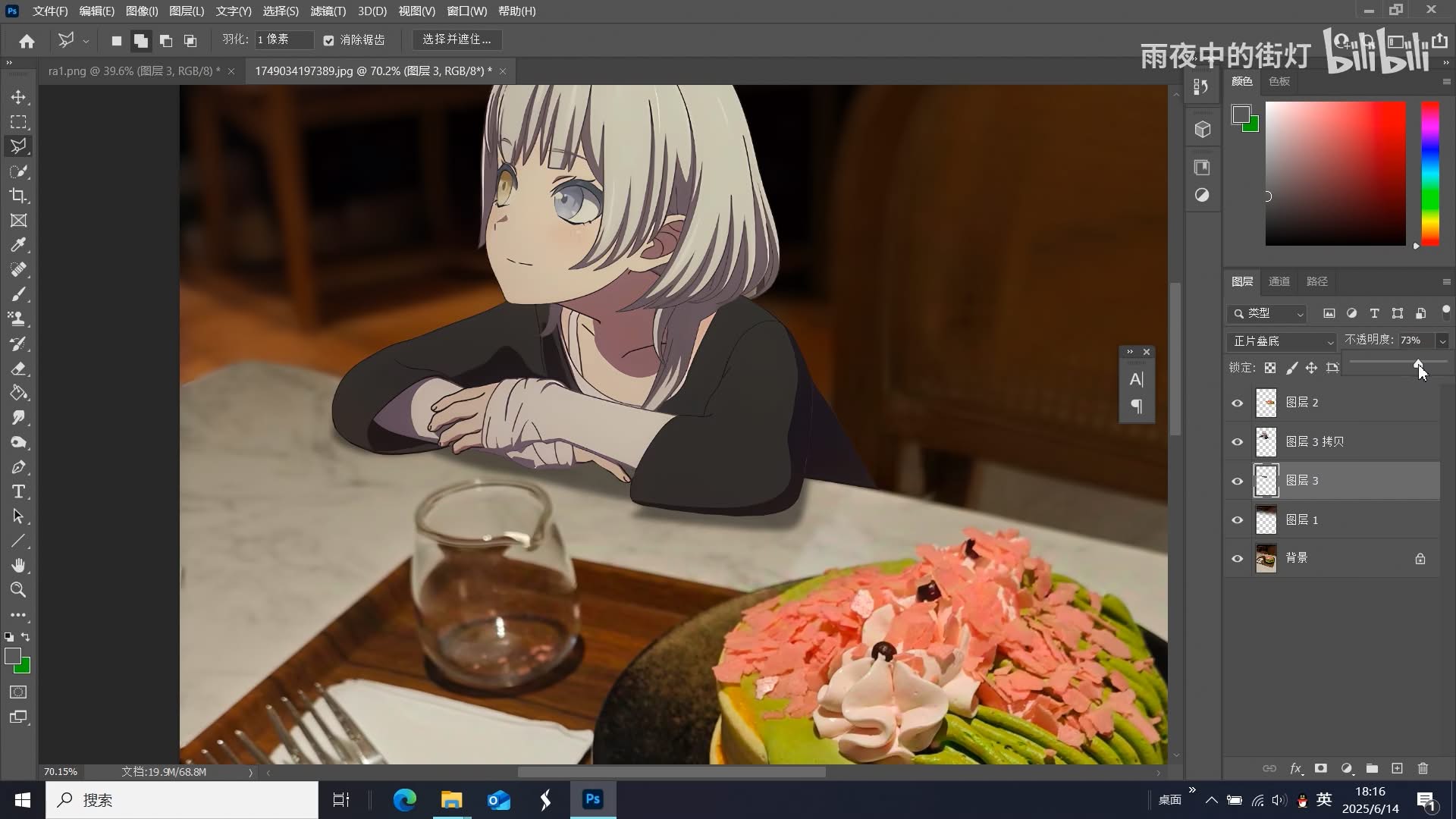
Task: Select the Eyedropper tool
Action: coord(18,245)
